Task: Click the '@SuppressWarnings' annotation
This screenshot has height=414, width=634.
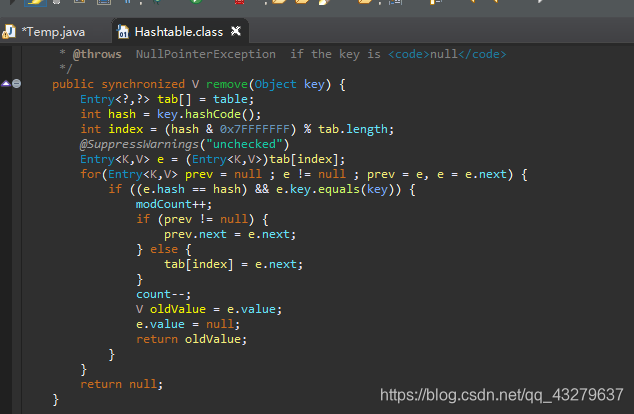Action: pos(139,144)
